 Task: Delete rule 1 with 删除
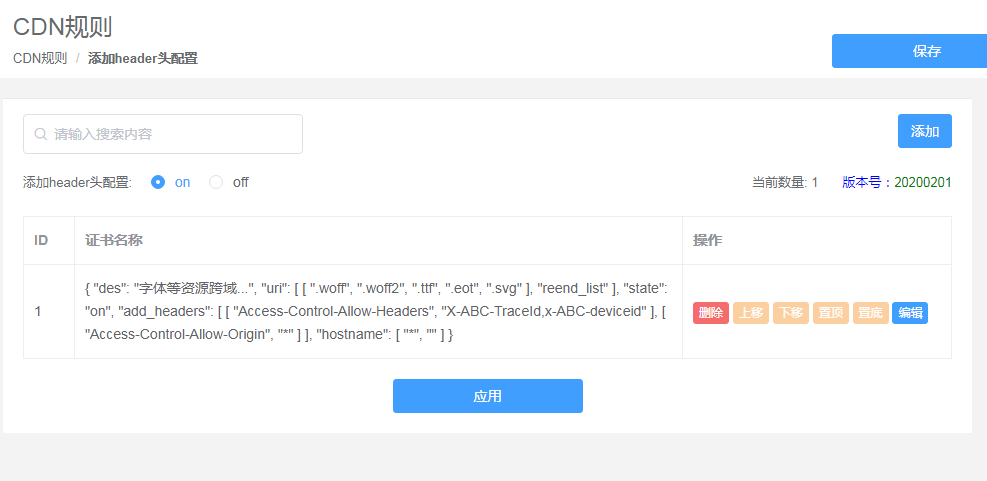click(x=711, y=313)
